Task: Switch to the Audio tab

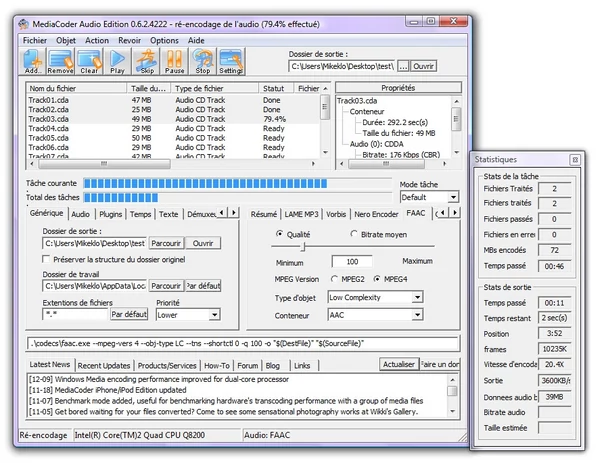Action: tap(81, 214)
